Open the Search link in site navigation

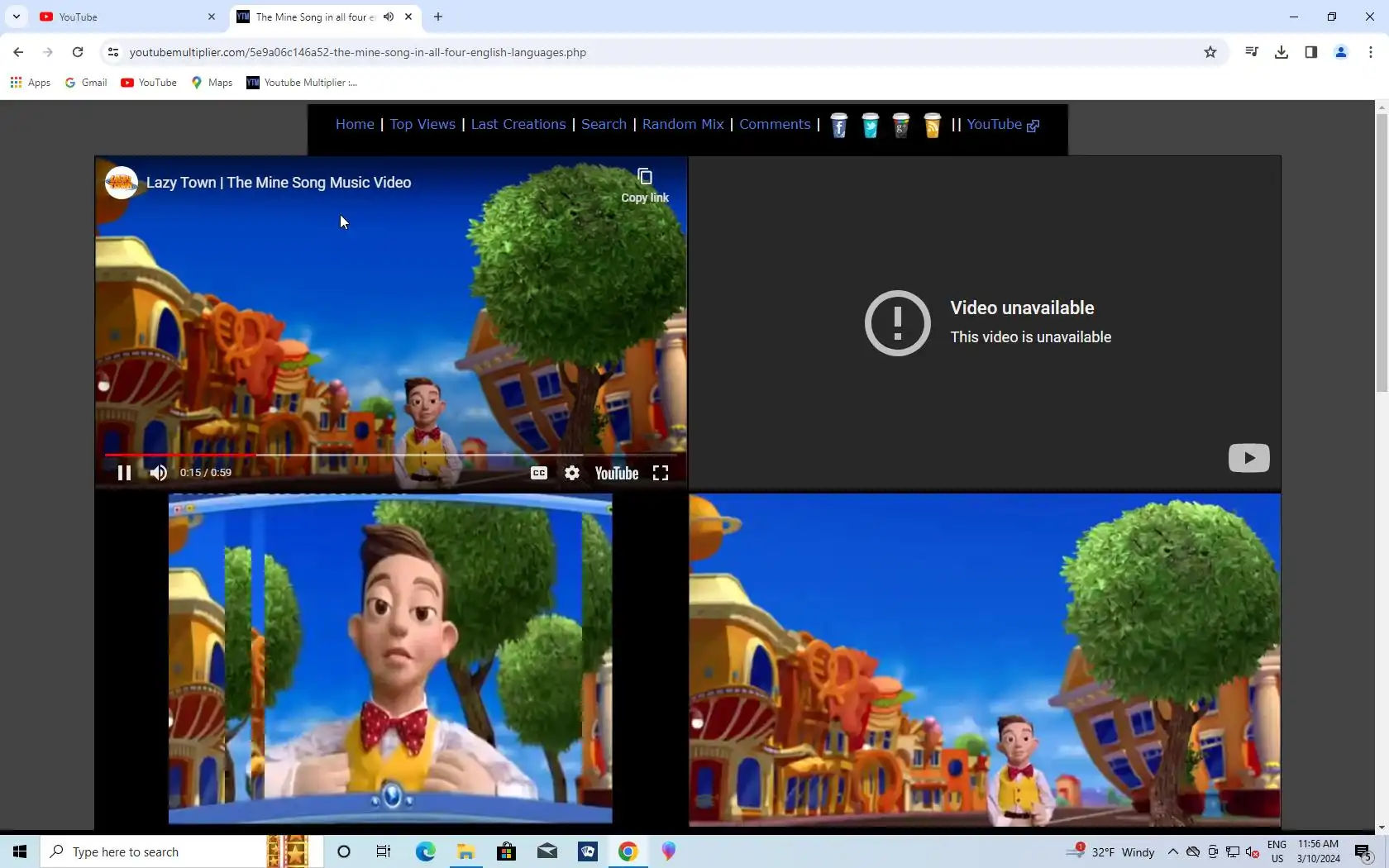click(x=604, y=124)
